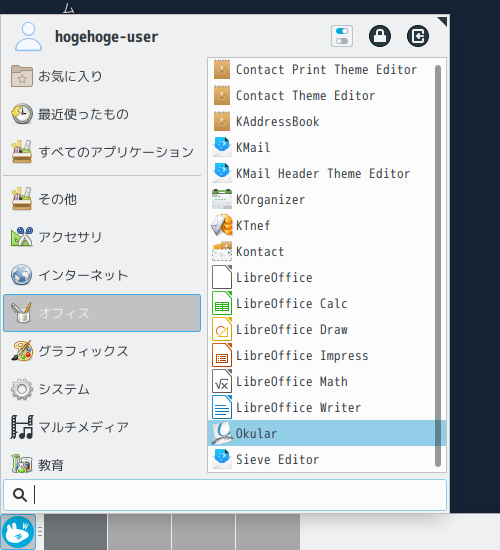Screen dimensions: 500x550
Task: Click the application list scrollbar
Action: 438,266
